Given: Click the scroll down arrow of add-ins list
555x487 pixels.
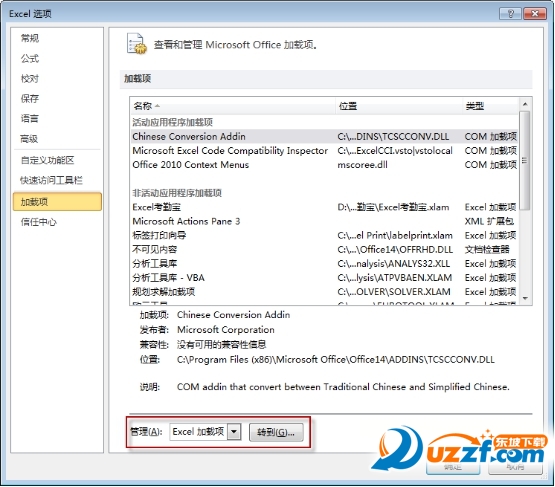Looking at the screenshot, I should [525, 299].
